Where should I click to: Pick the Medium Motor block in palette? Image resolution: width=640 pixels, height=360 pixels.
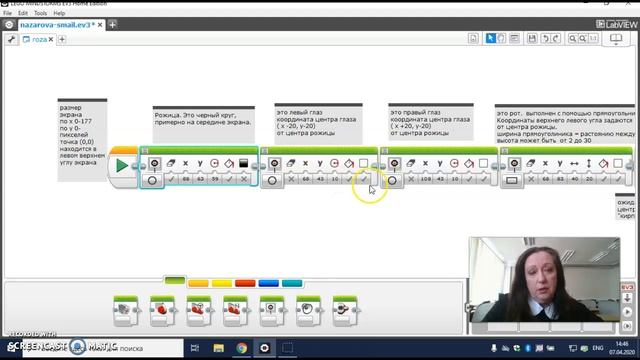pyautogui.click(x=126, y=311)
